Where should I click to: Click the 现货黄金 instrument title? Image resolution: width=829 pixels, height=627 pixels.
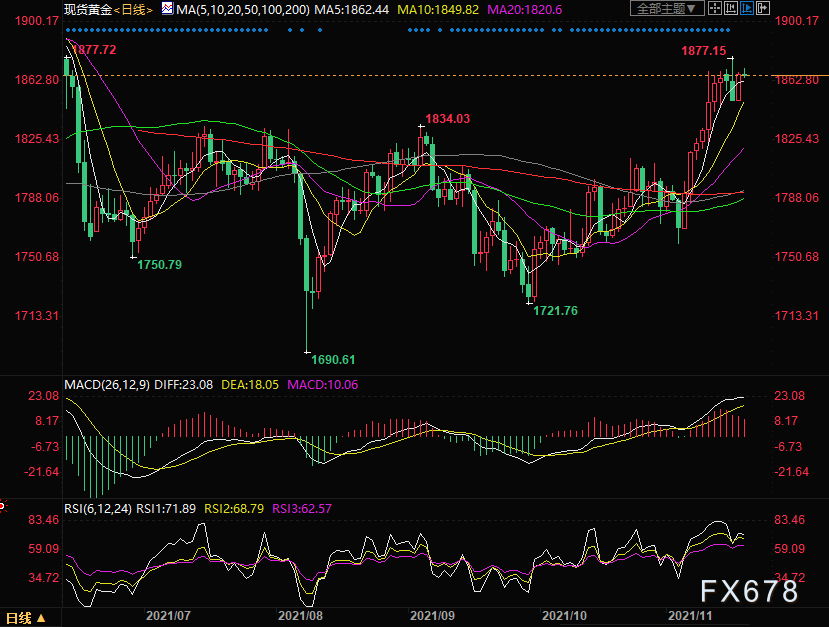88,10
